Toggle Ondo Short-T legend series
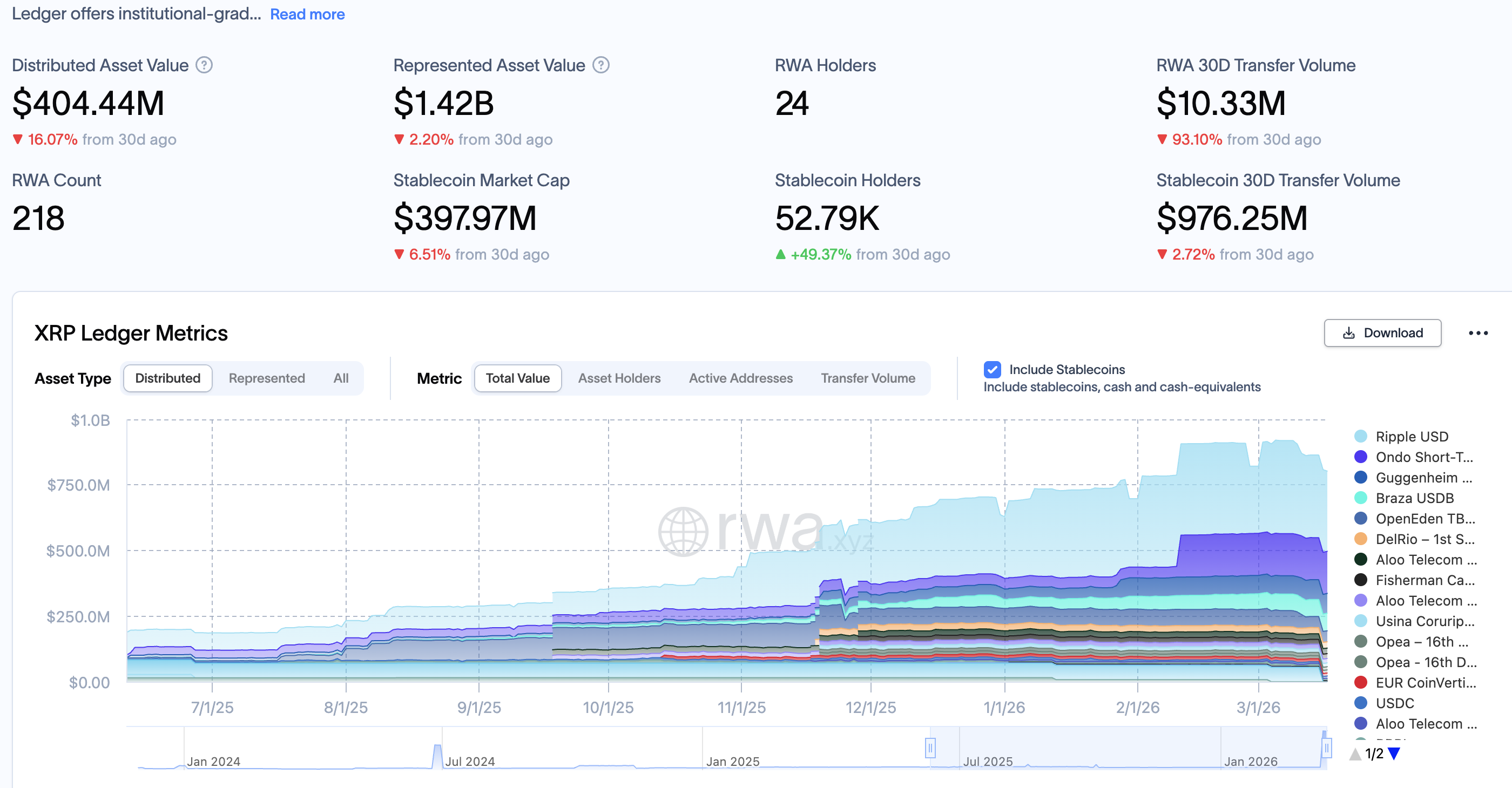This screenshot has width=1512, height=788. (x=1423, y=457)
